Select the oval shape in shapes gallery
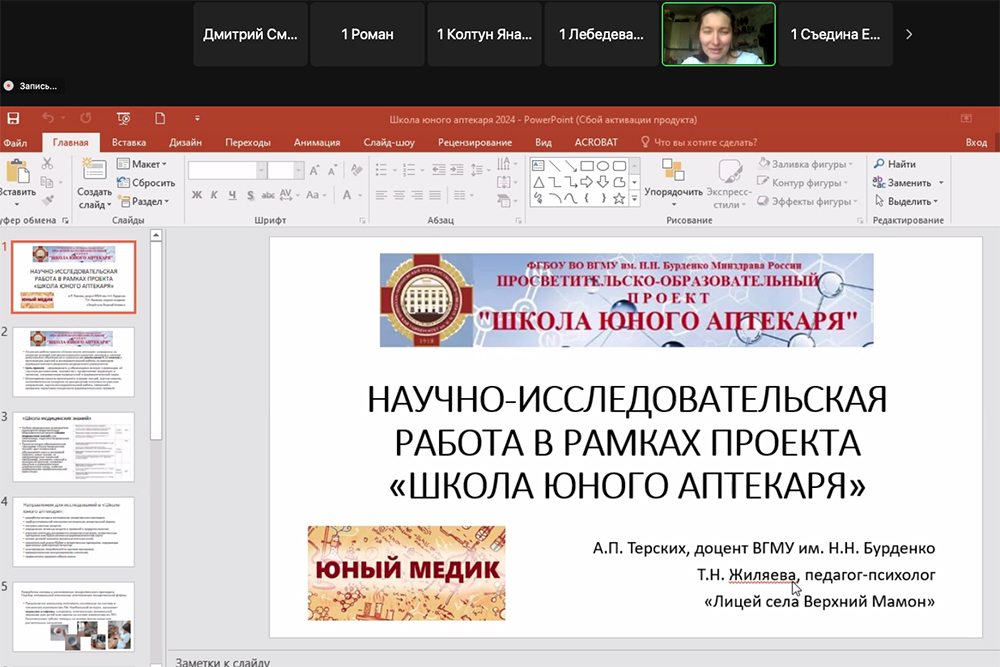Screen dimensions: 1000x667 (x=603, y=165)
